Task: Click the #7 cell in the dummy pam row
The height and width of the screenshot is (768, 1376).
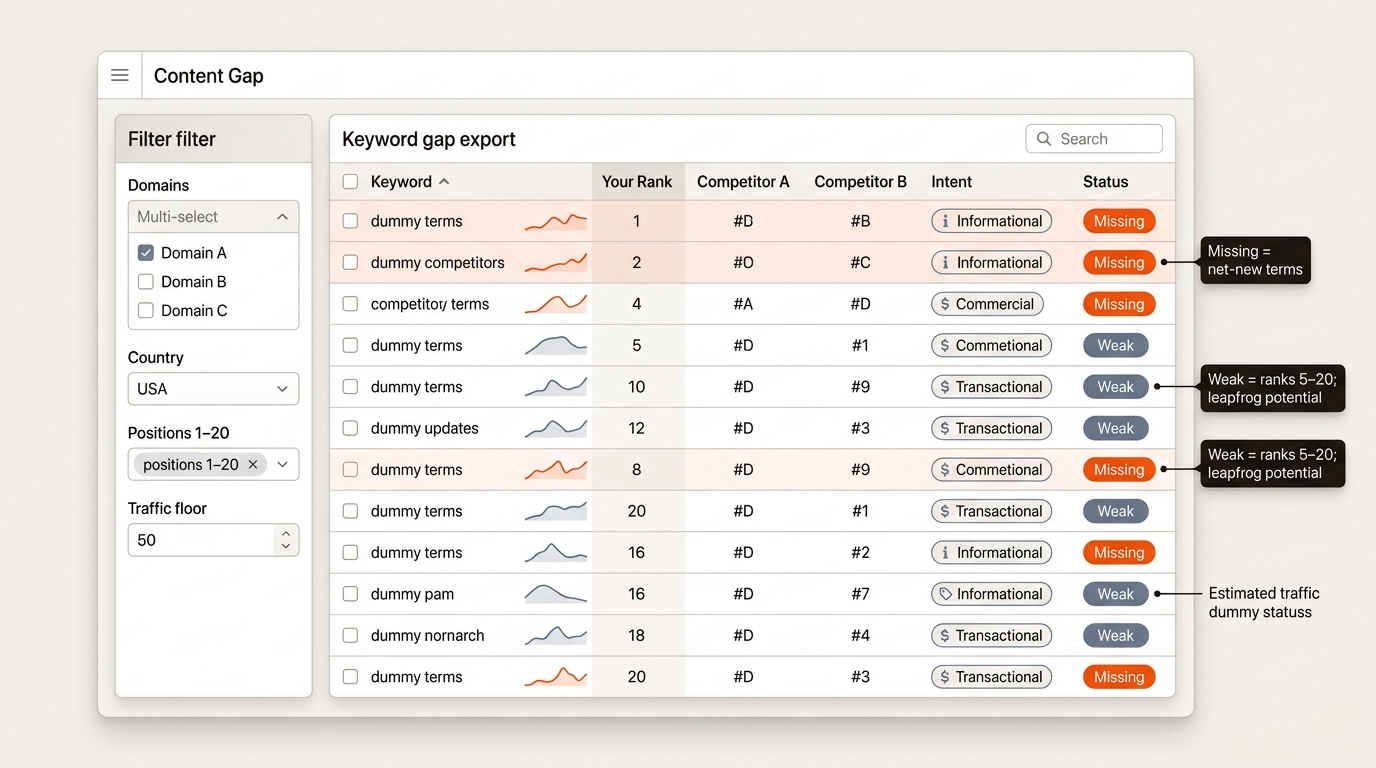Action: pyautogui.click(x=860, y=594)
